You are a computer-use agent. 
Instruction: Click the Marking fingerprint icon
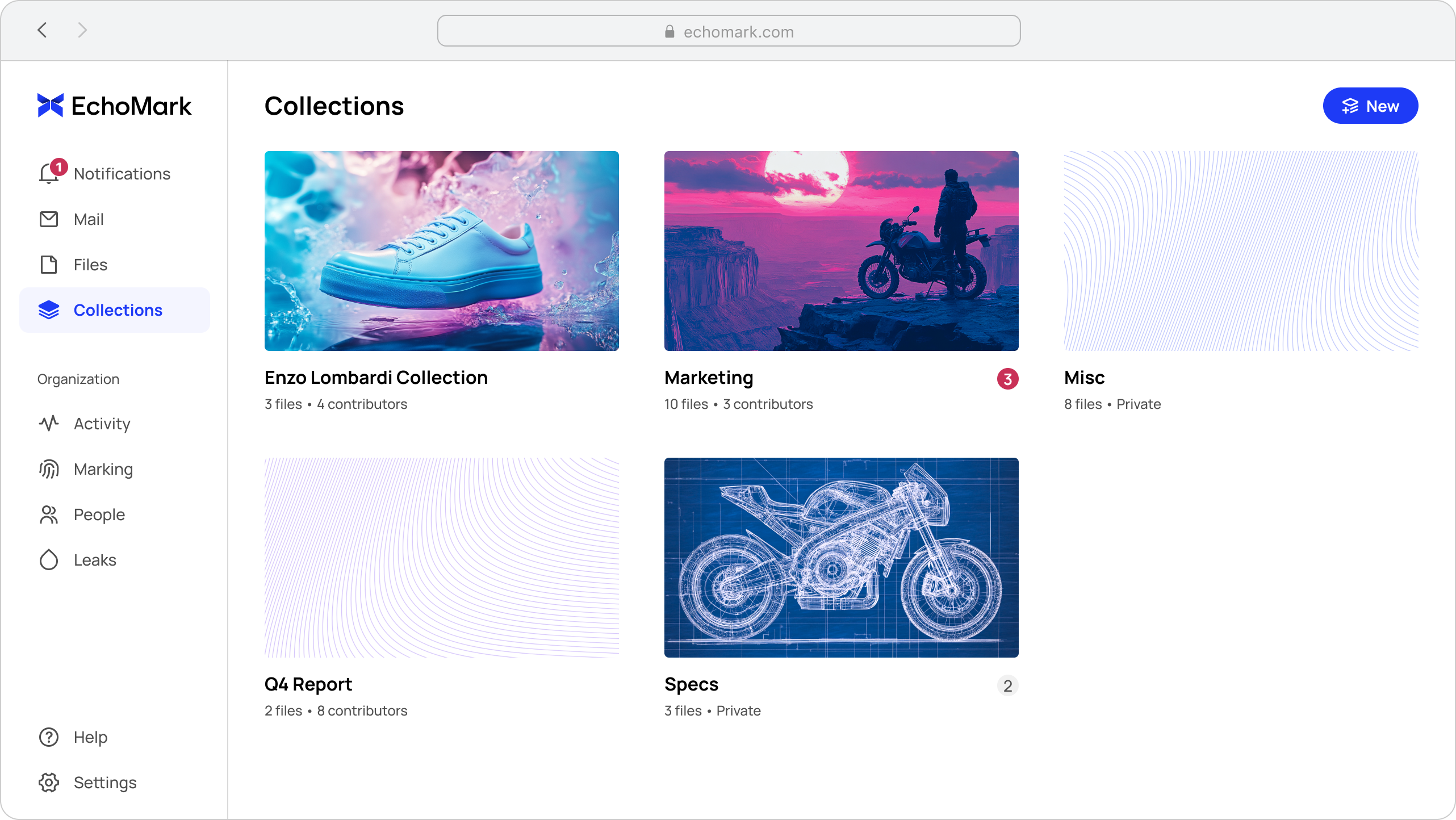[x=49, y=469]
